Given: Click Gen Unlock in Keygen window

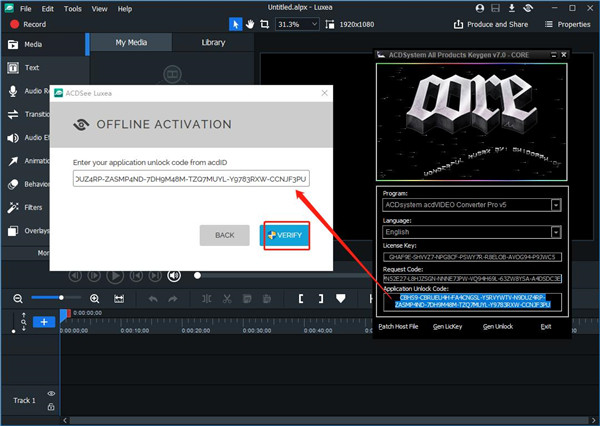Looking at the screenshot, I should (497, 326).
